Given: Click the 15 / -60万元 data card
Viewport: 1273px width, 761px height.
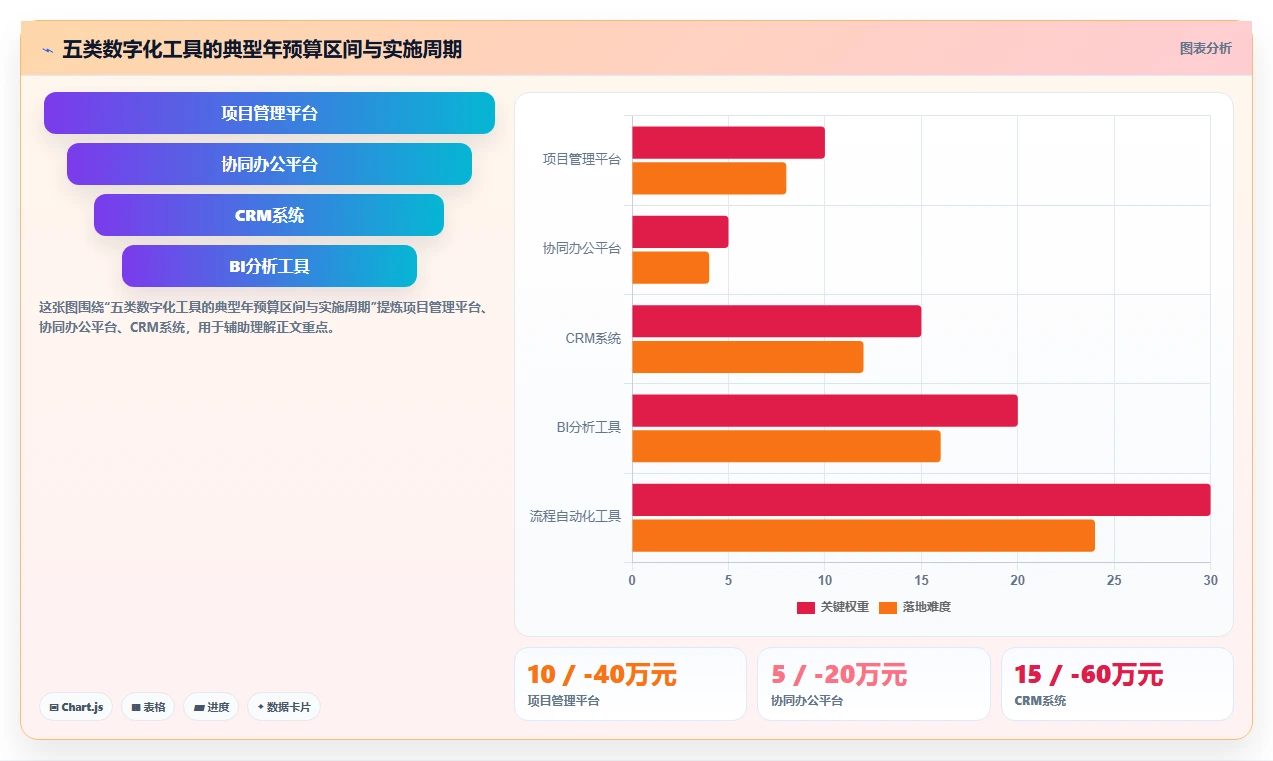Looking at the screenshot, I should click(x=1117, y=684).
